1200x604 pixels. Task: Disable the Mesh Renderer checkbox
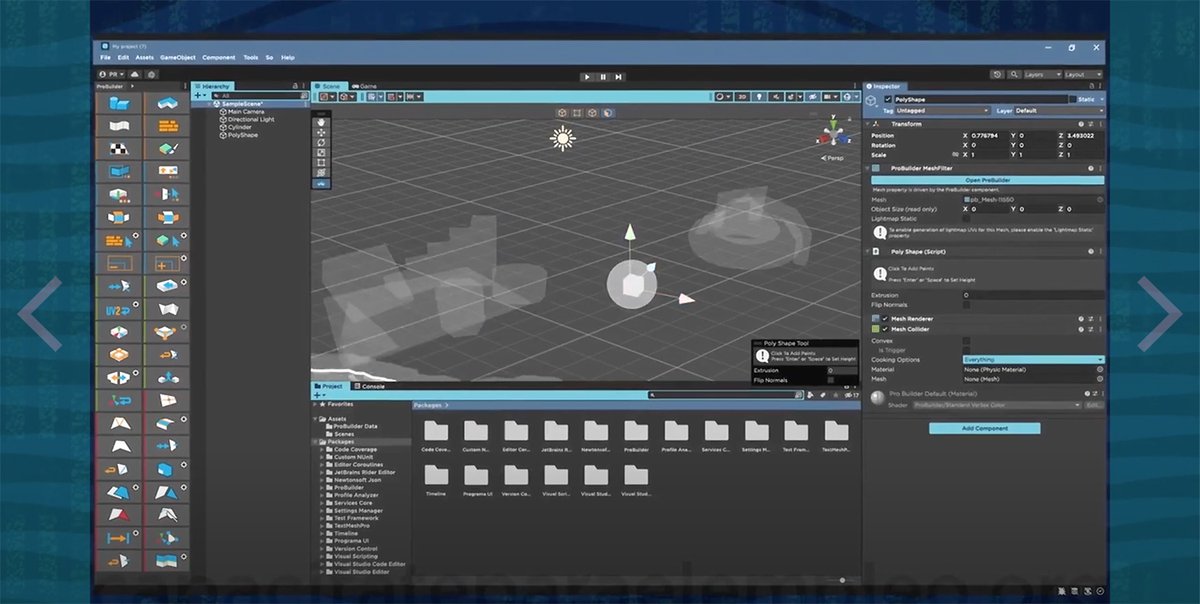(884, 319)
